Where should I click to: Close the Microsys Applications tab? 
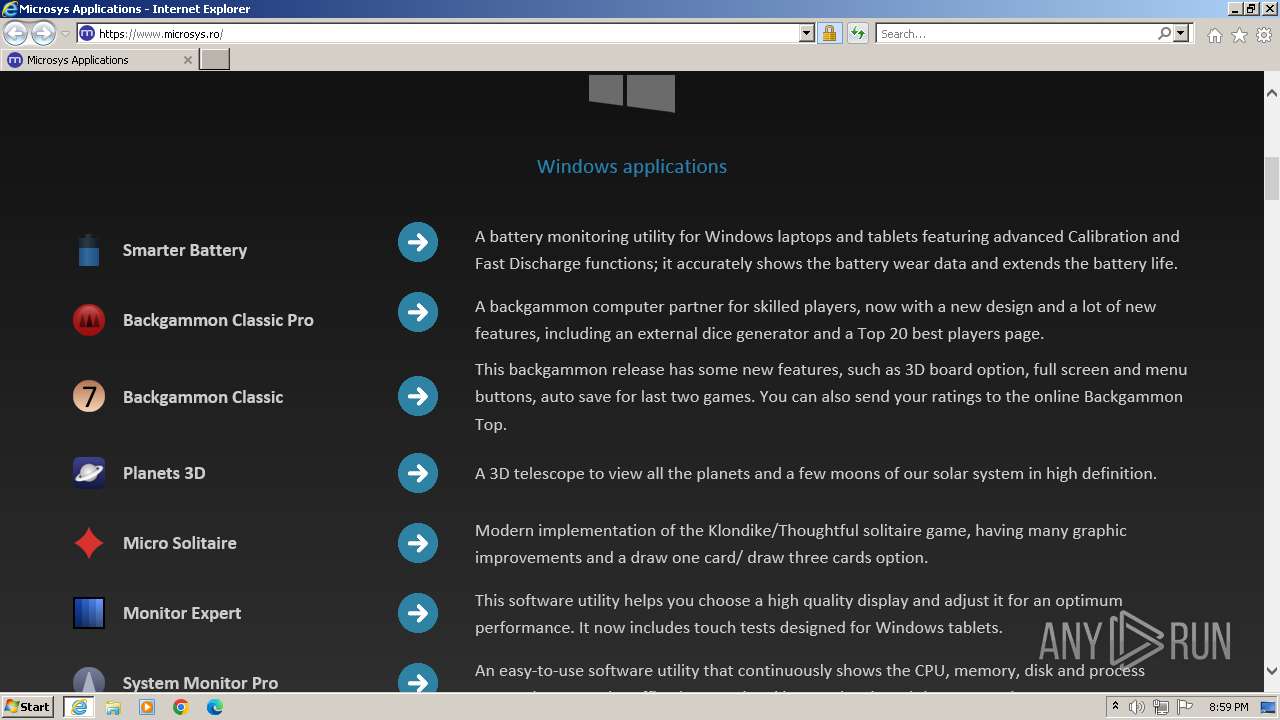point(188,60)
